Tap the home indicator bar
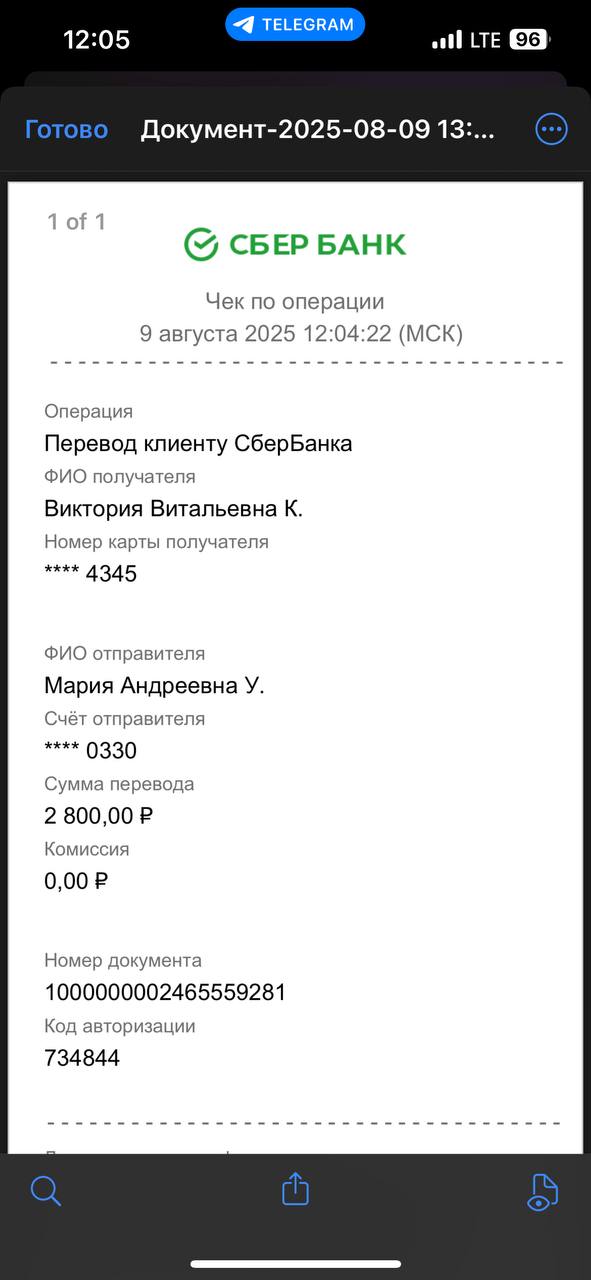 295,1264
